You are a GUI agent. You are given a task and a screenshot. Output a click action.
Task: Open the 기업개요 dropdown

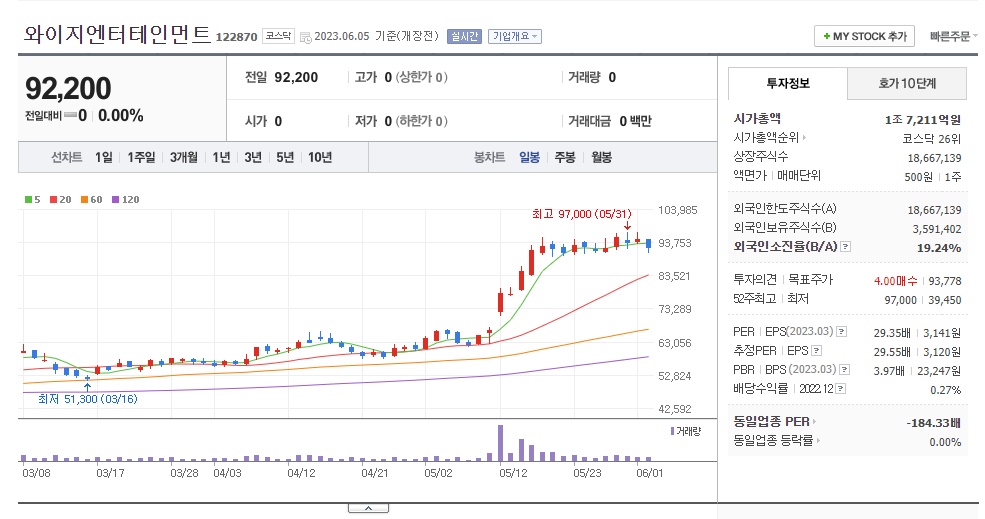click(514, 36)
